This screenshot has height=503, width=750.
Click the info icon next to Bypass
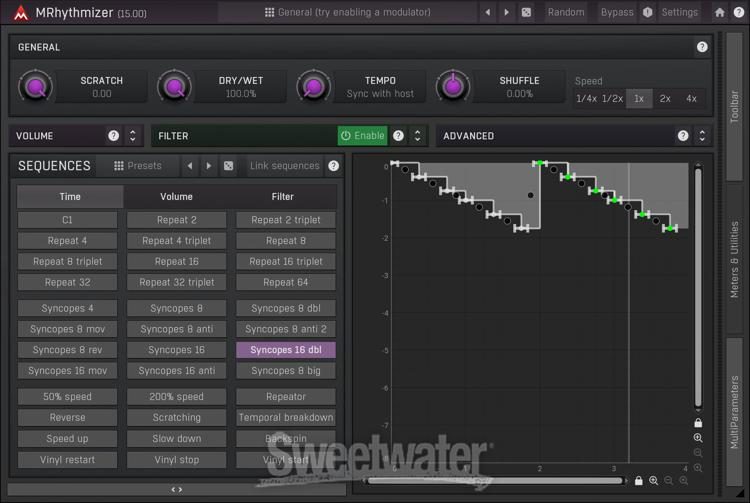pos(648,12)
